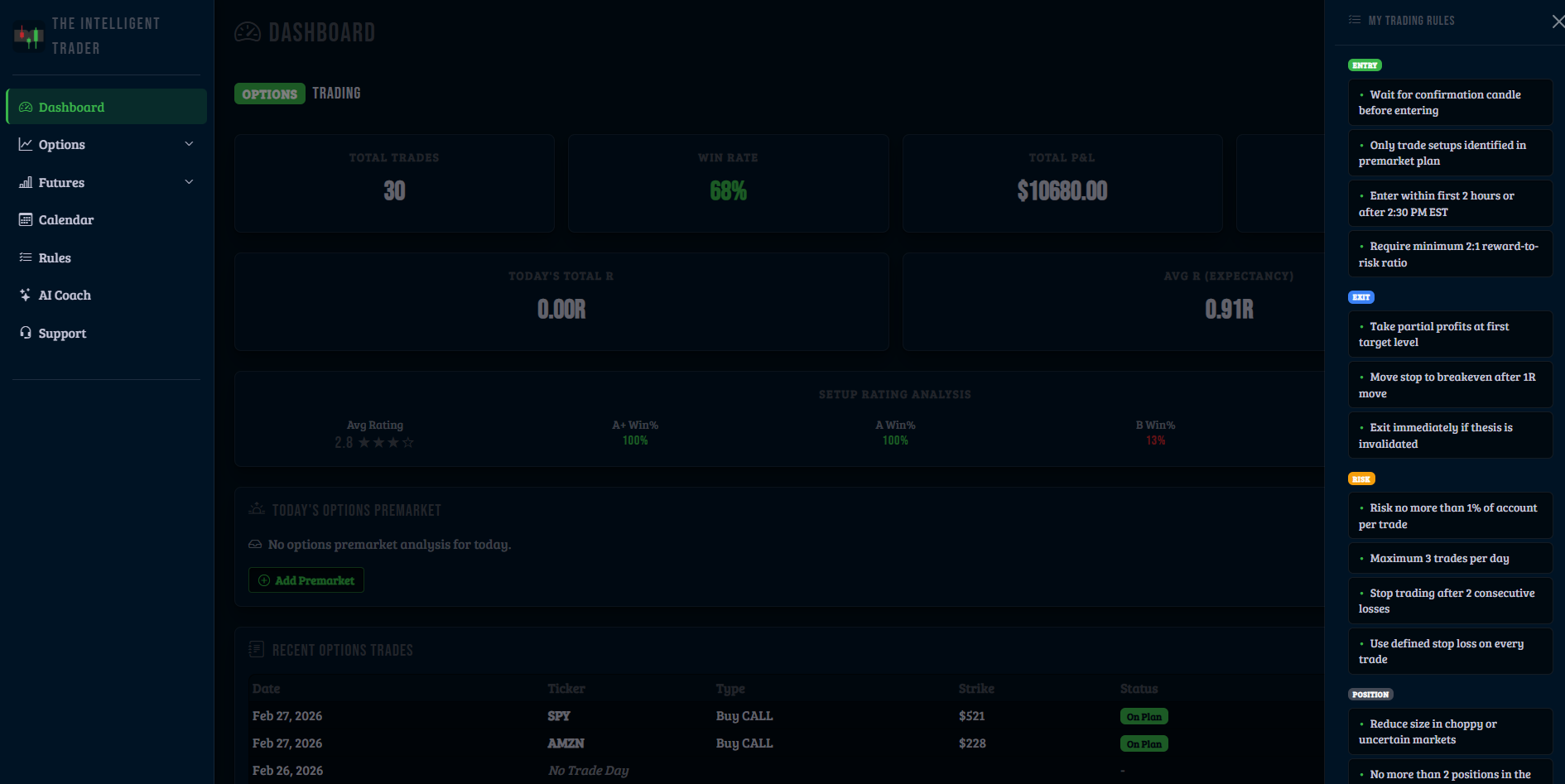
Task: Click the Options chart icon in sidebar
Action: pos(25,144)
